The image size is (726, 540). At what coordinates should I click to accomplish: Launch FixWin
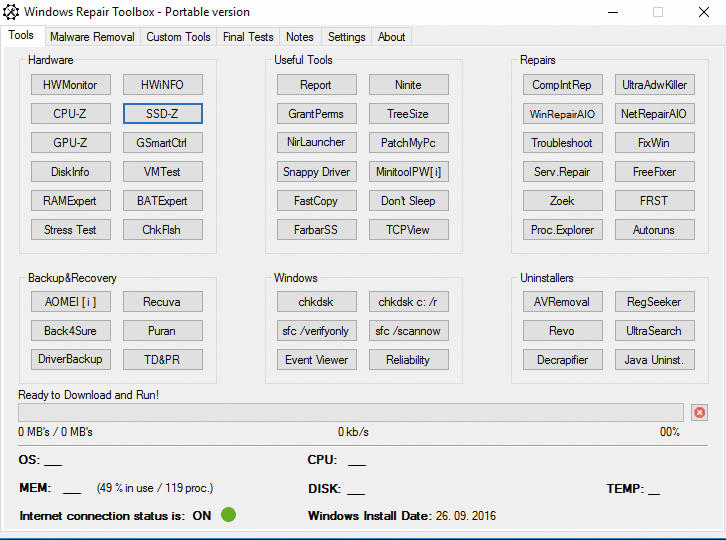(x=655, y=143)
